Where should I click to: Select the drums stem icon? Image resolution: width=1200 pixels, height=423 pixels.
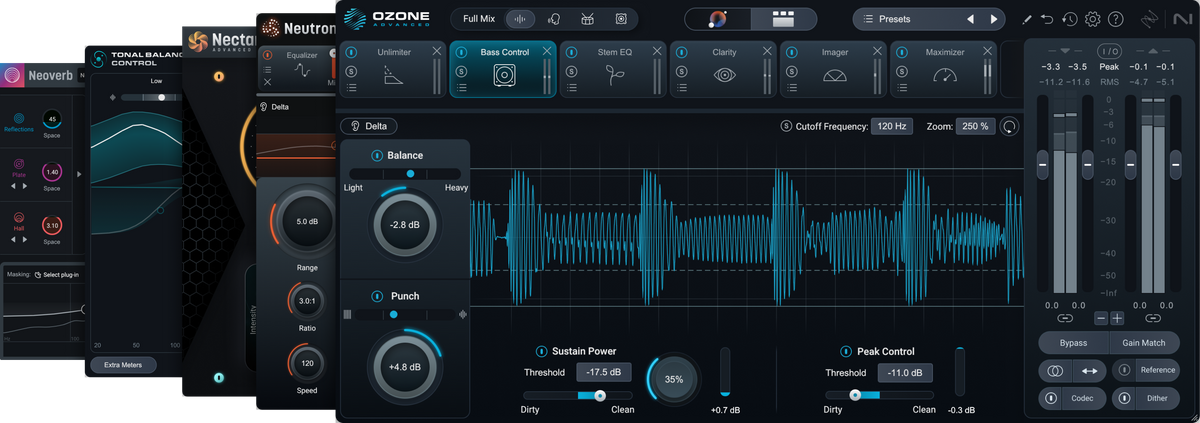(588, 19)
